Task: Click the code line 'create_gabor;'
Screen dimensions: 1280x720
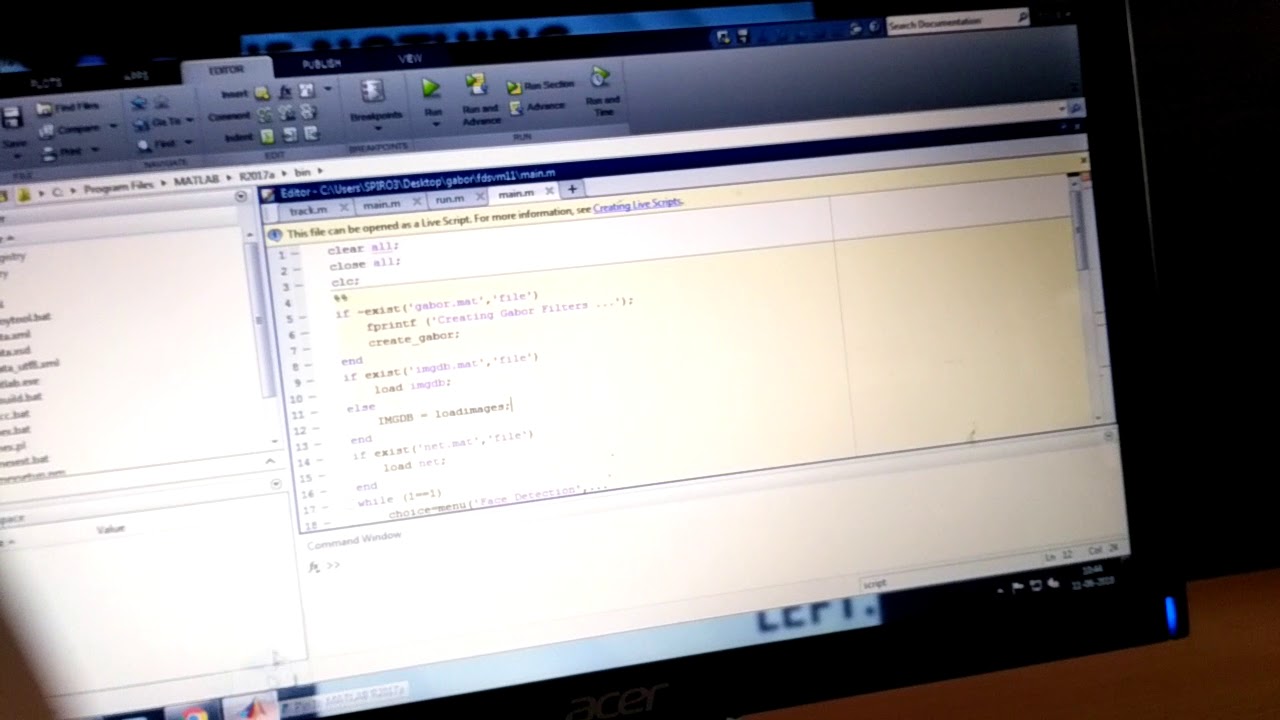Action: tap(413, 340)
